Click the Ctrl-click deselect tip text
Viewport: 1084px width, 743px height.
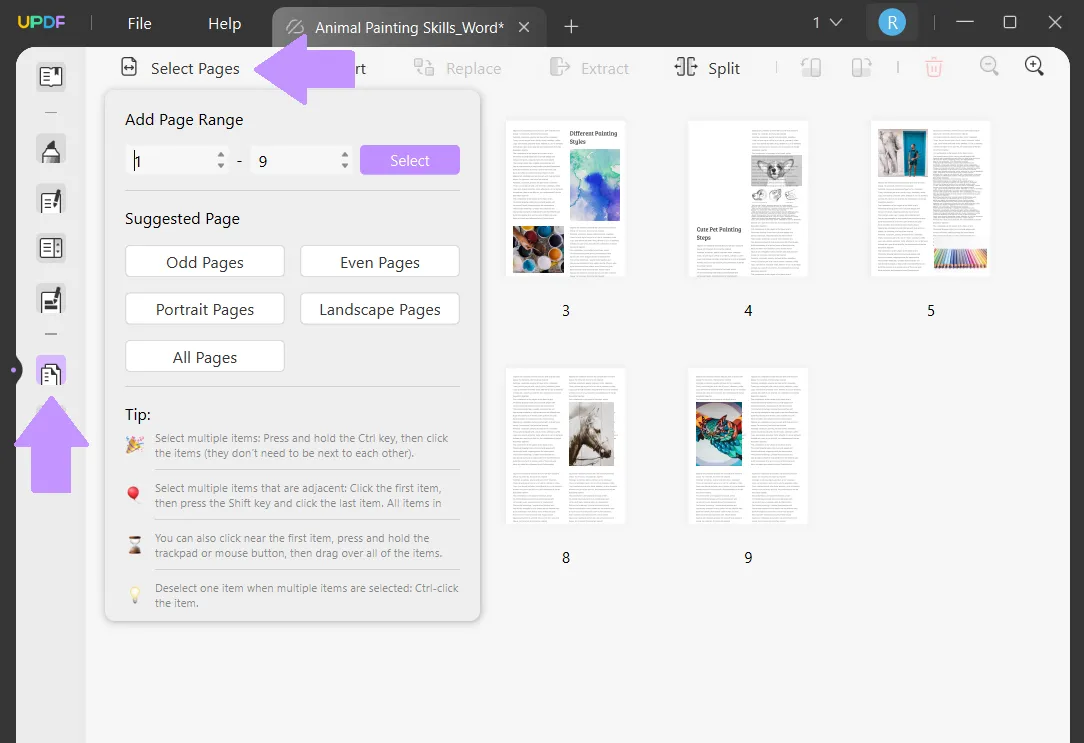pyautogui.click(x=307, y=595)
